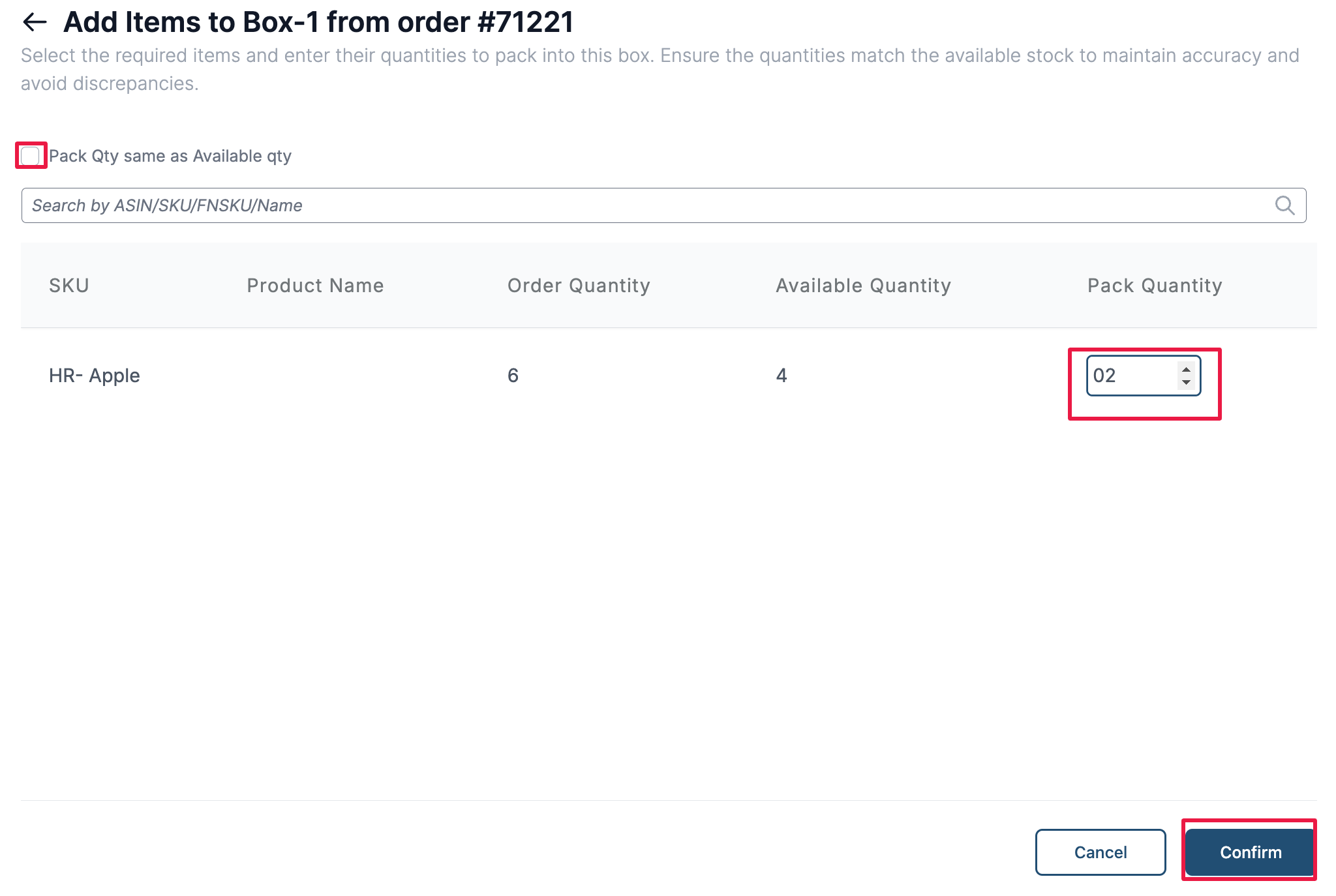The width and height of the screenshot is (1336, 896).
Task: Focus the ASIN/SKU/FNSKU/Name search field
Action: tap(646, 205)
